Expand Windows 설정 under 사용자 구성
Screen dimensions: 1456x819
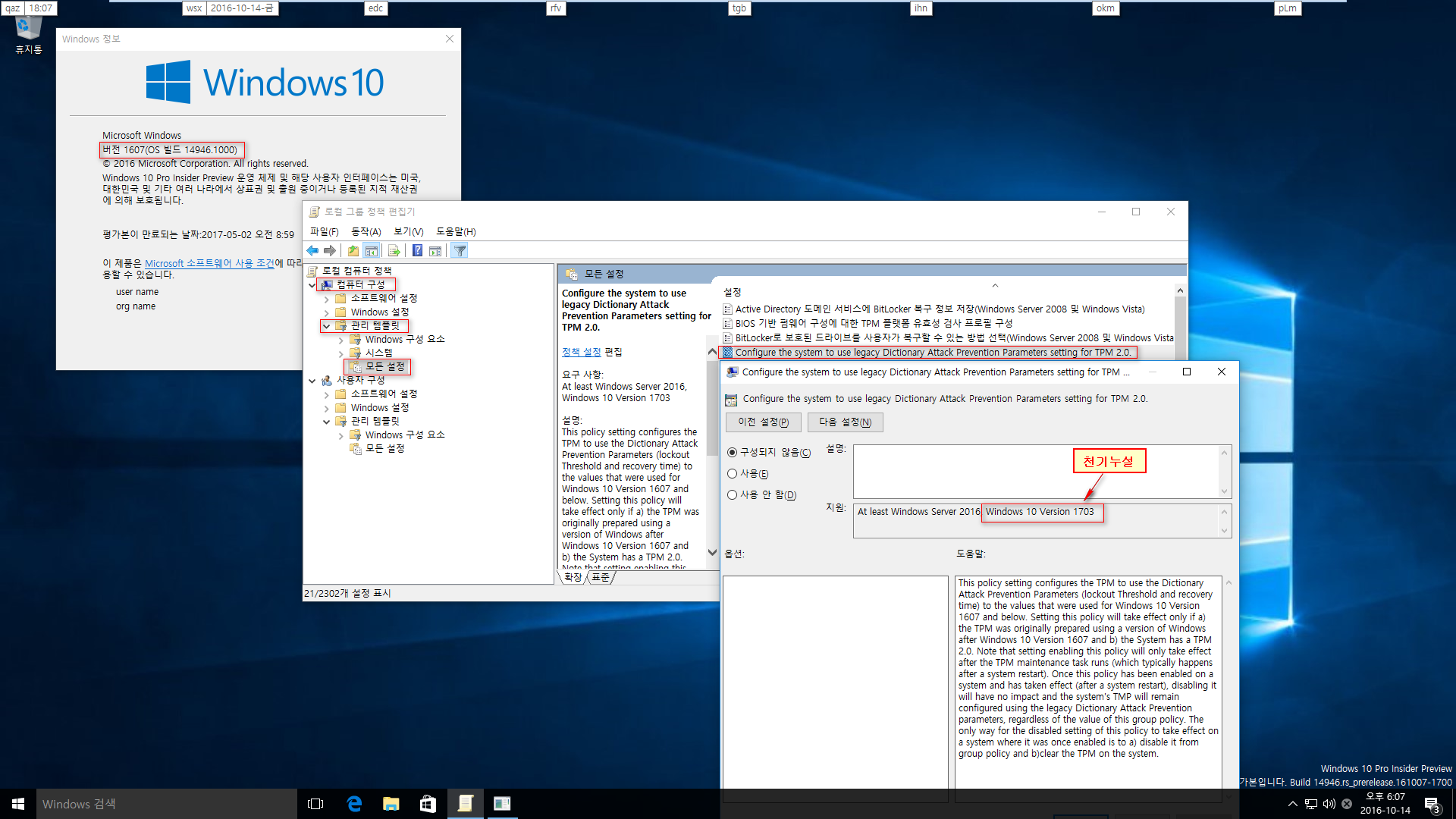tap(327, 408)
